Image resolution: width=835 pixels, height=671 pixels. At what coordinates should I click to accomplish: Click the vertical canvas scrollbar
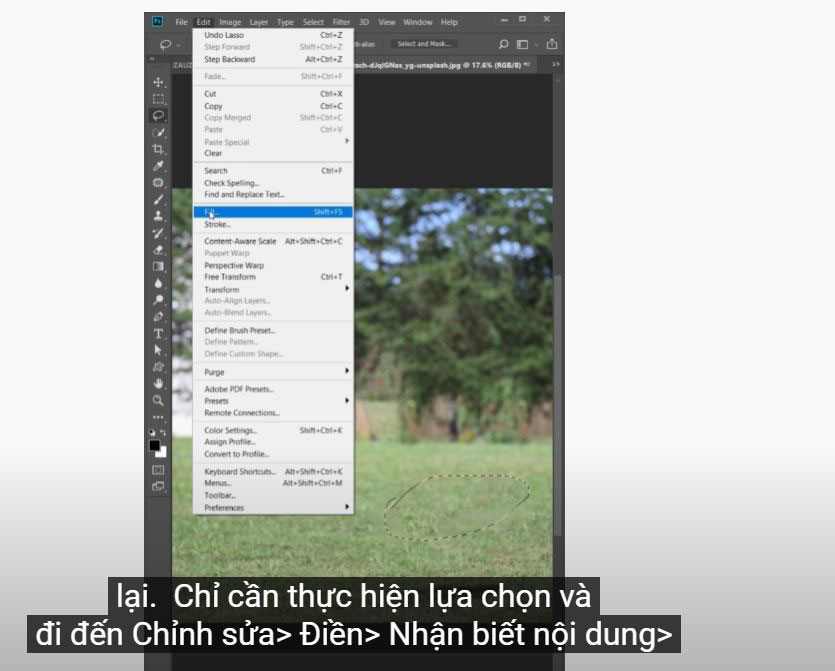click(x=558, y=405)
